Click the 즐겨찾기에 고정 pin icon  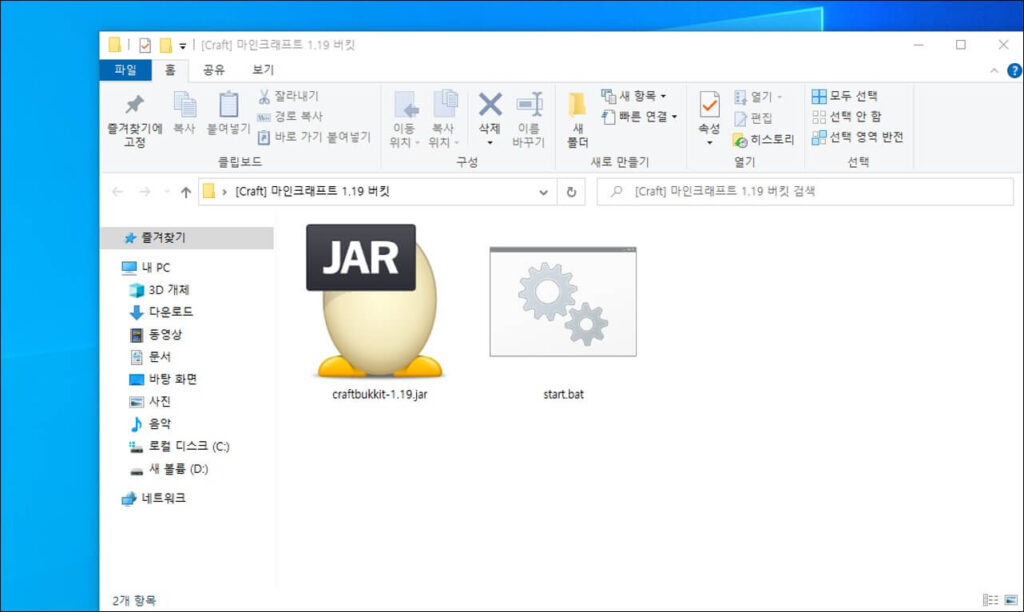coord(135,105)
